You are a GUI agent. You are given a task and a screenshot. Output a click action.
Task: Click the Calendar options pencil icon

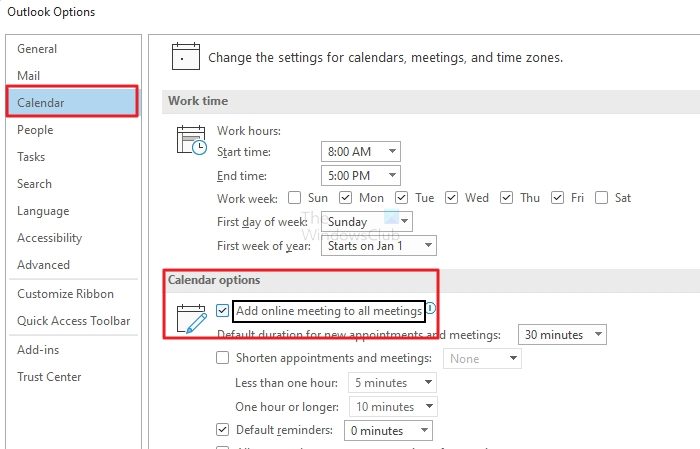point(190,319)
